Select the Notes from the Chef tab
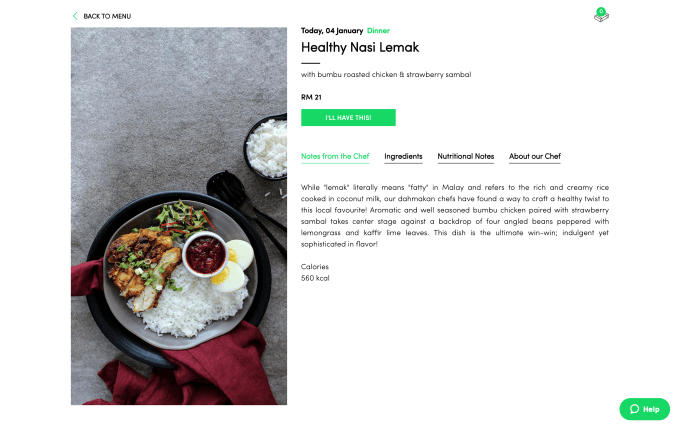The width and height of the screenshot is (680, 425). (335, 156)
